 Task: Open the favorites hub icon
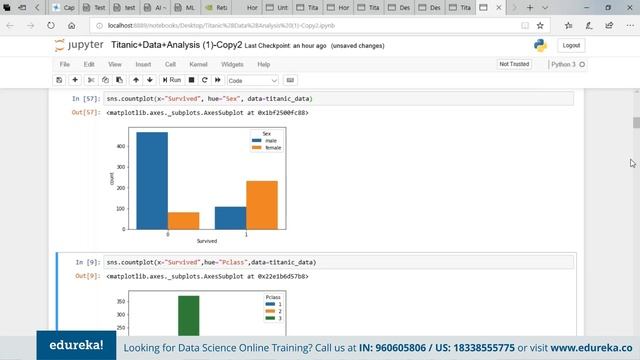click(x=569, y=26)
